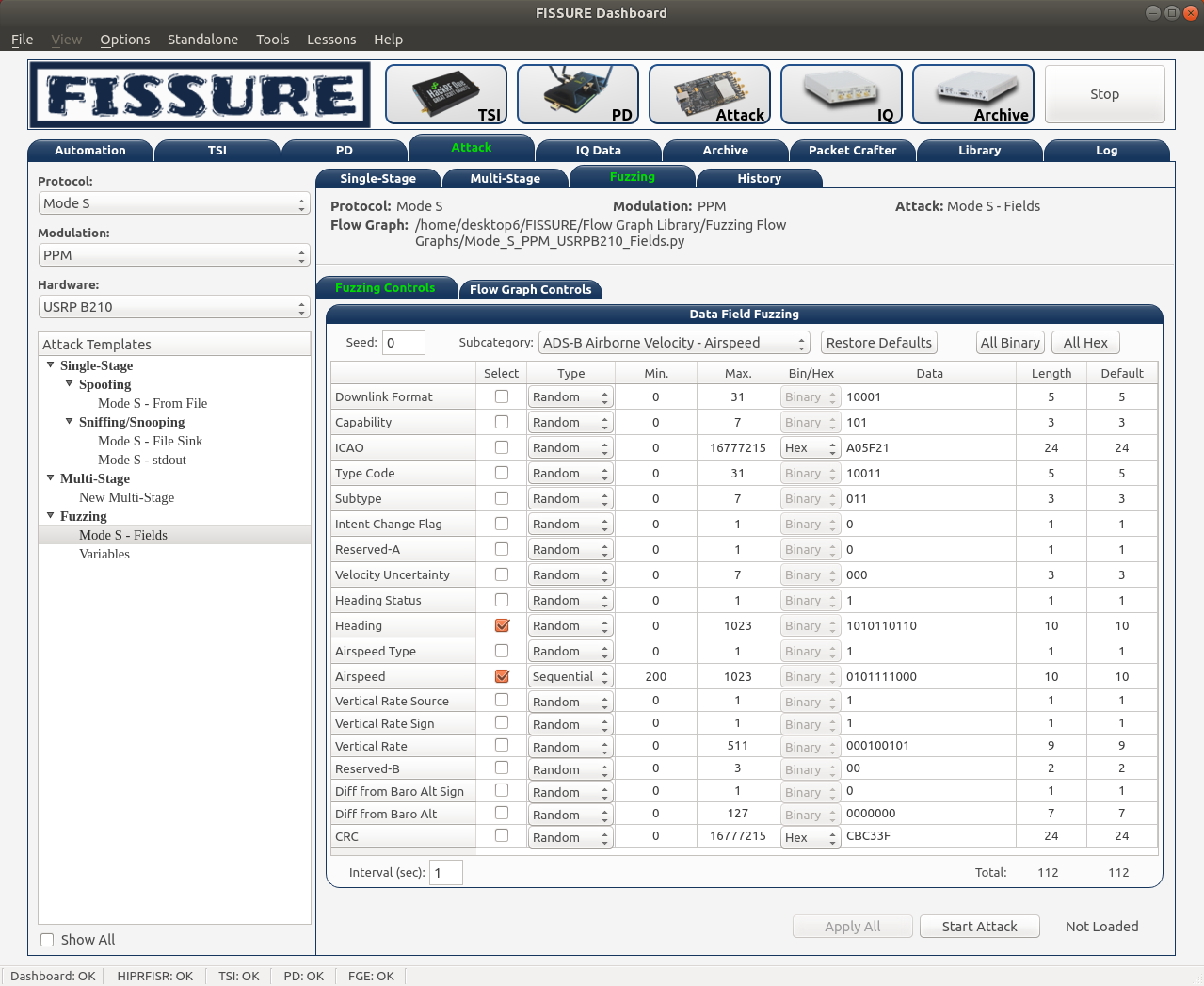
Task: Uncheck the Airspeed select checkbox
Action: 502,676
